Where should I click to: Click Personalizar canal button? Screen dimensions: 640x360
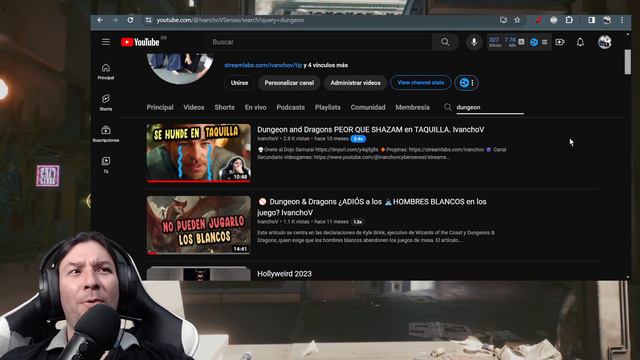(289, 83)
